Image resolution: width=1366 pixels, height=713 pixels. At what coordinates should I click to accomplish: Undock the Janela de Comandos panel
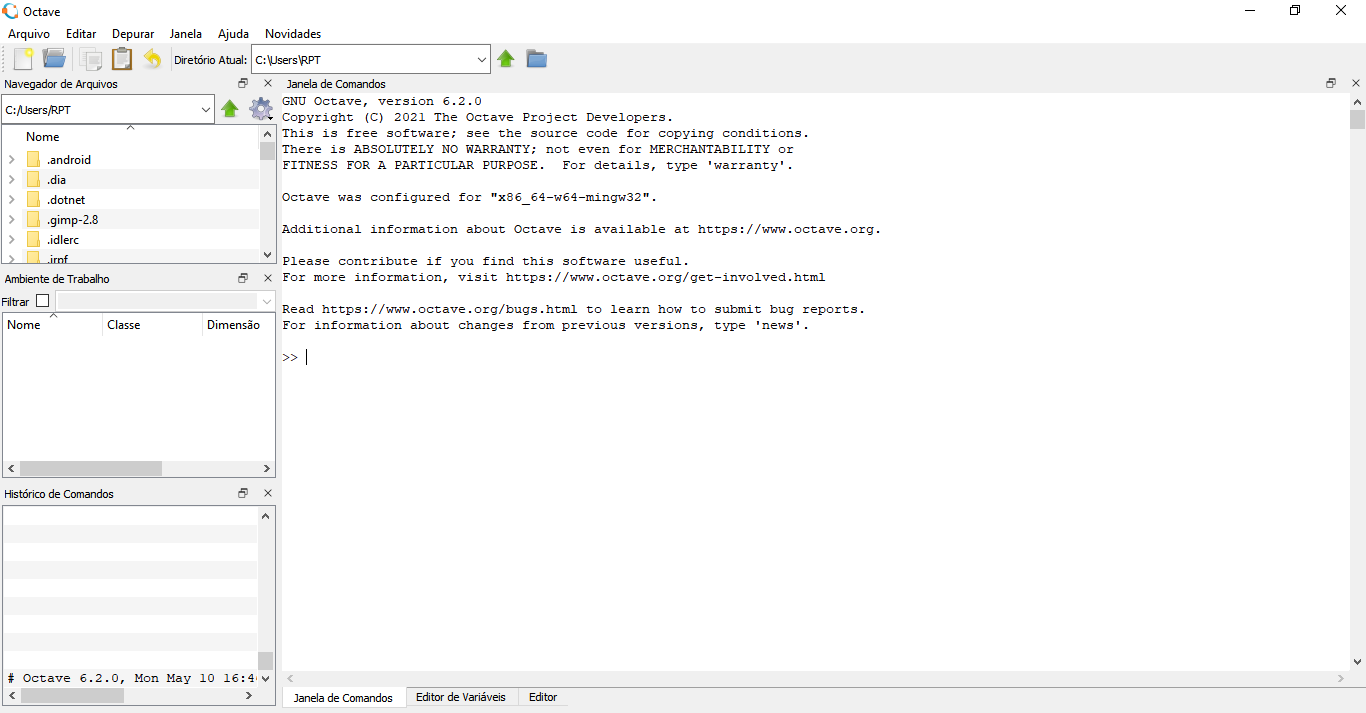click(x=1331, y=83)
